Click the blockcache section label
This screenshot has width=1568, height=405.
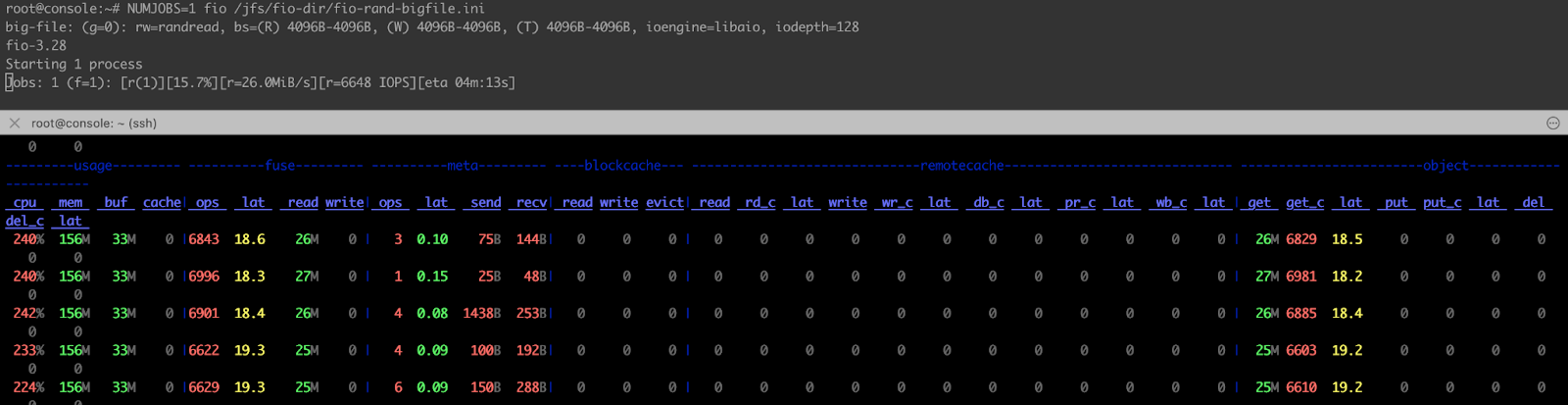(622, 166)
